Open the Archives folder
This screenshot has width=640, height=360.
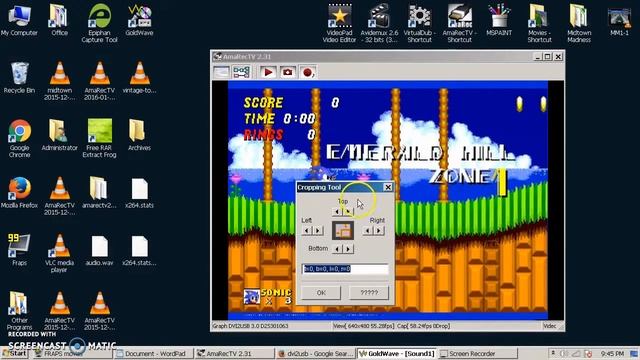[139, 135]
